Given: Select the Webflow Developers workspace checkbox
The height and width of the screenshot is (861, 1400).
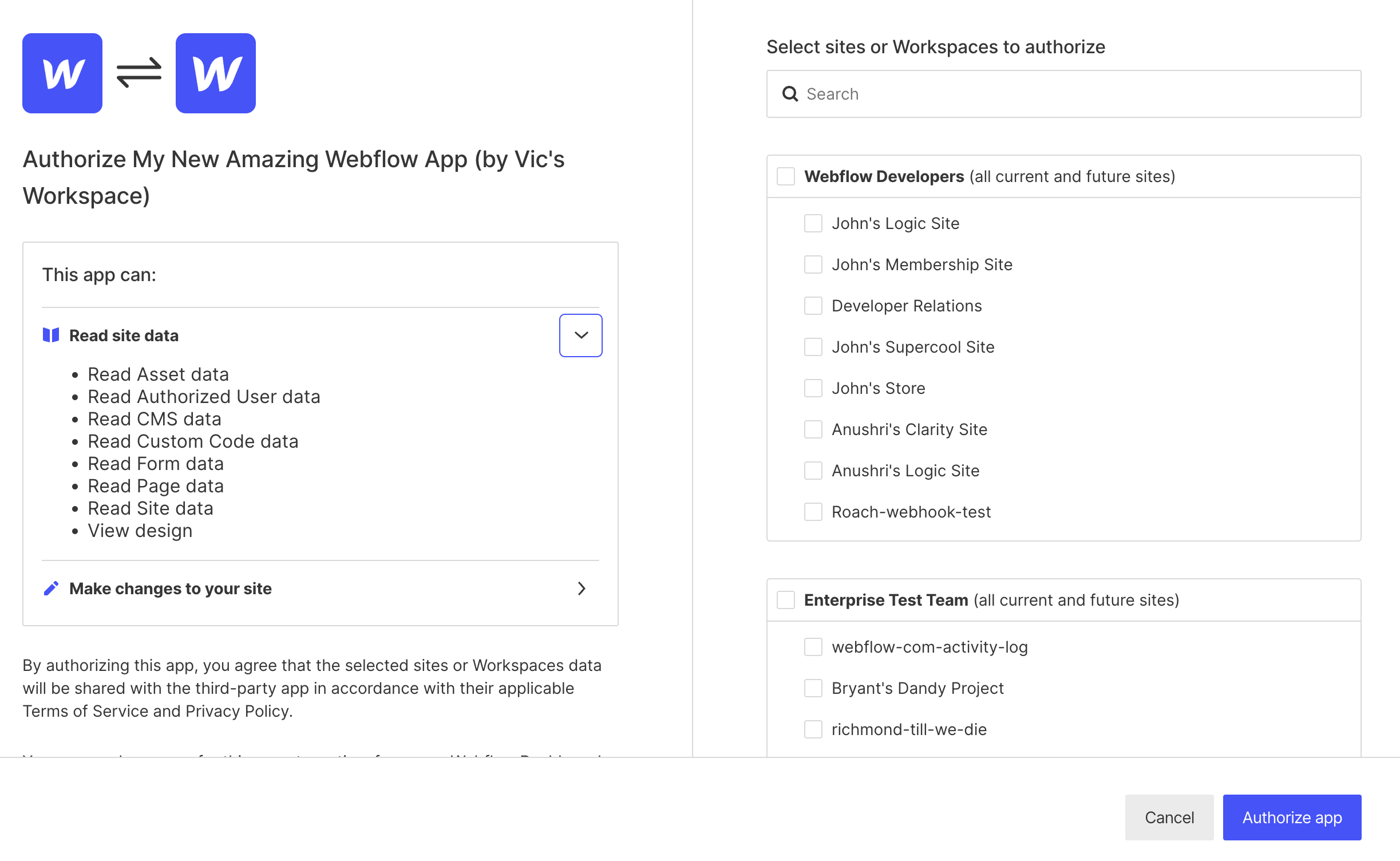Looking at the screenshot, I should click(785, 176).
